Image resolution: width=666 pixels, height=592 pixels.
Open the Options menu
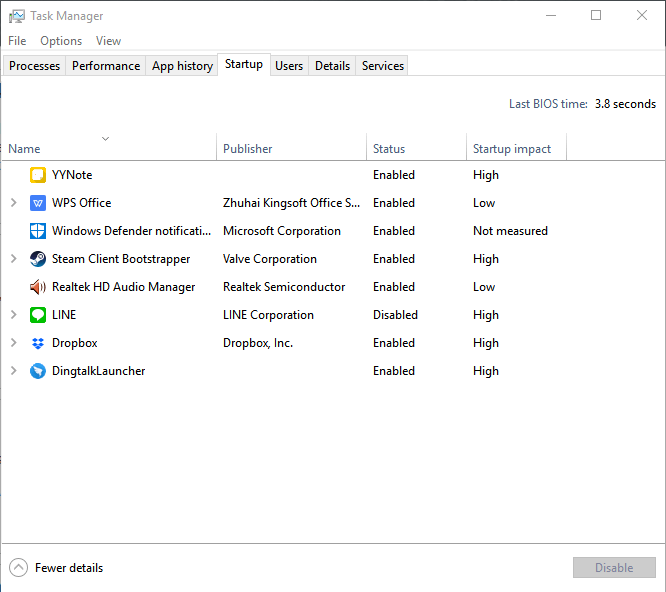(61, 41)
